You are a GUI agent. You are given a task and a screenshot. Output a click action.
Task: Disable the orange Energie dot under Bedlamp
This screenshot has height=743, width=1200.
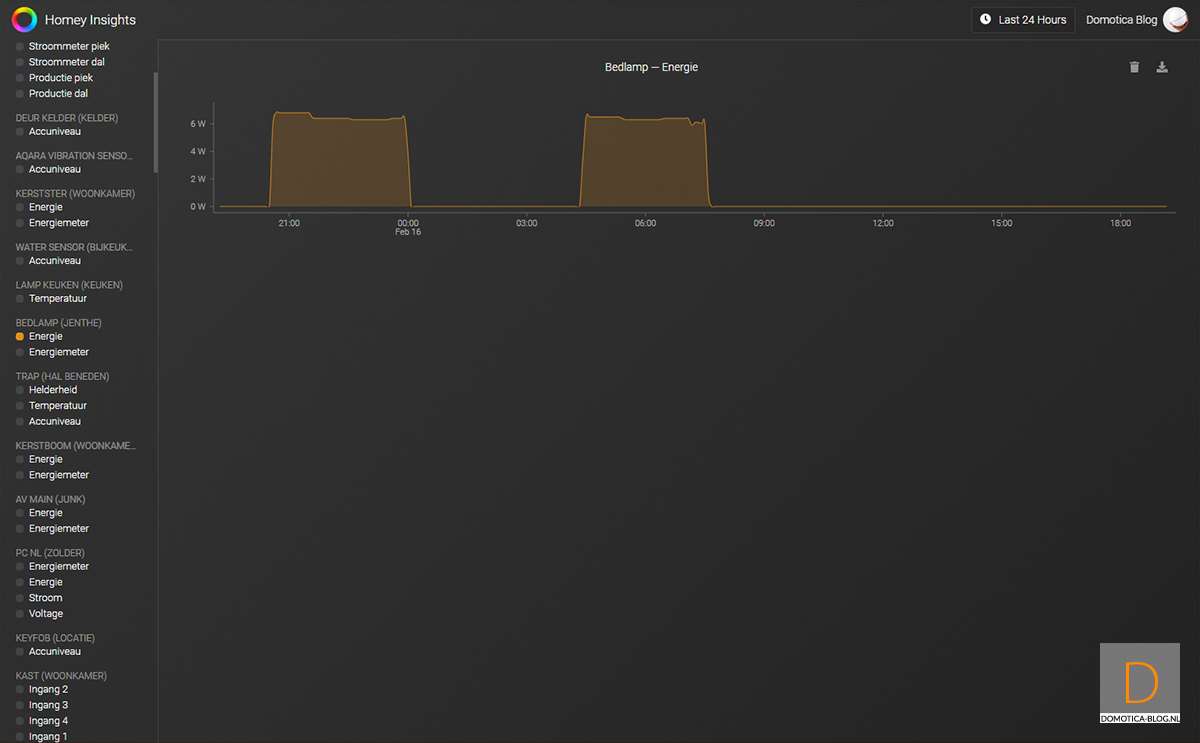tap(19, 337)
